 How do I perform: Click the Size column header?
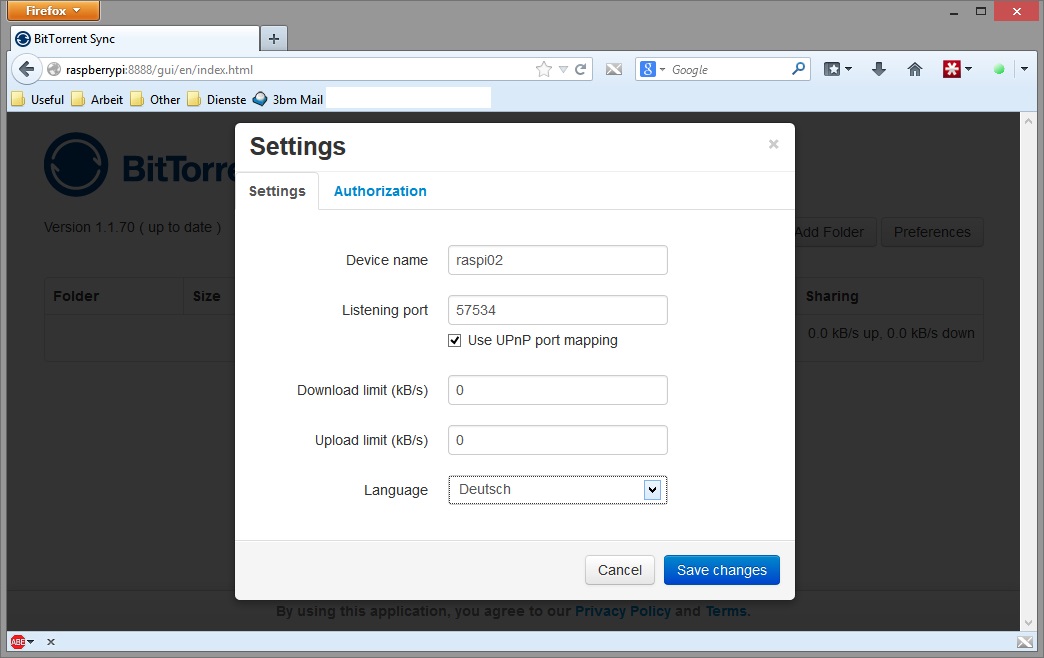tap(206, 296)
